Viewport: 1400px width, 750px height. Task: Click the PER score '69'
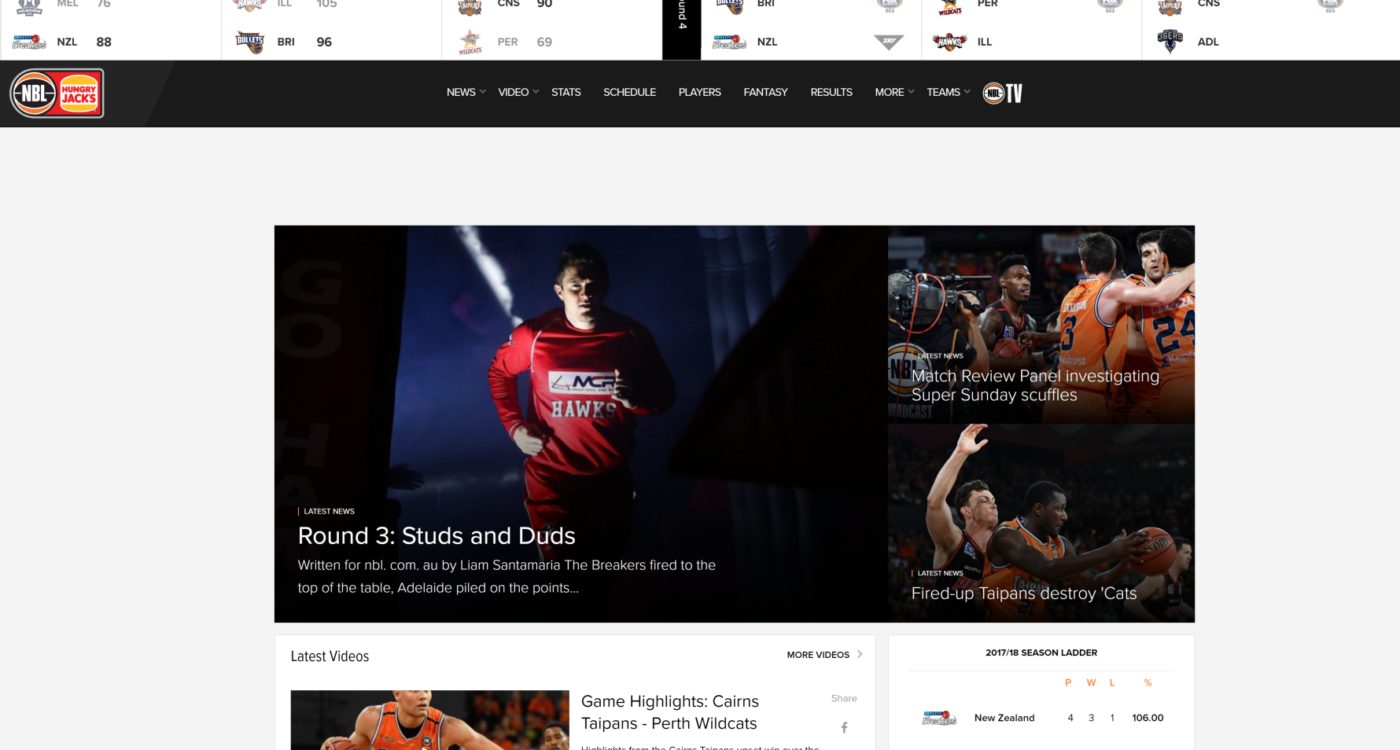coord(544,42)
